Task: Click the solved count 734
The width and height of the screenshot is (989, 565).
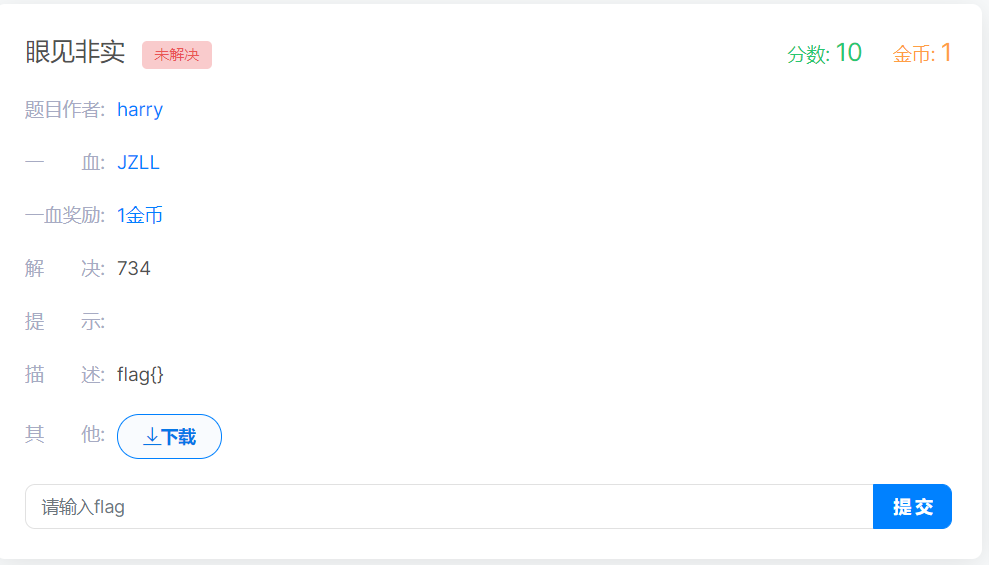Action: tap(134, 269)
